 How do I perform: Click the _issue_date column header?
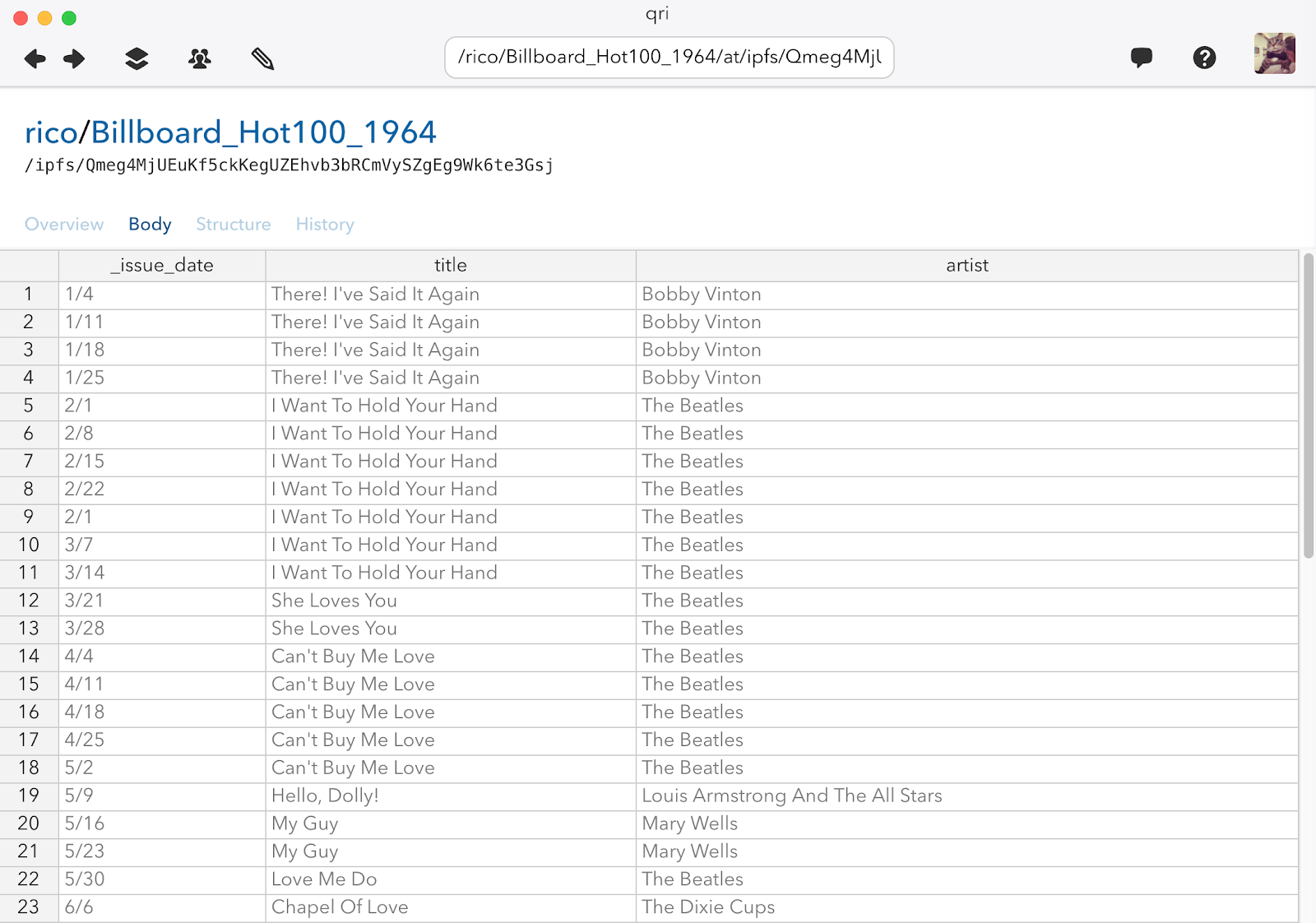click(x=162, y=266)
